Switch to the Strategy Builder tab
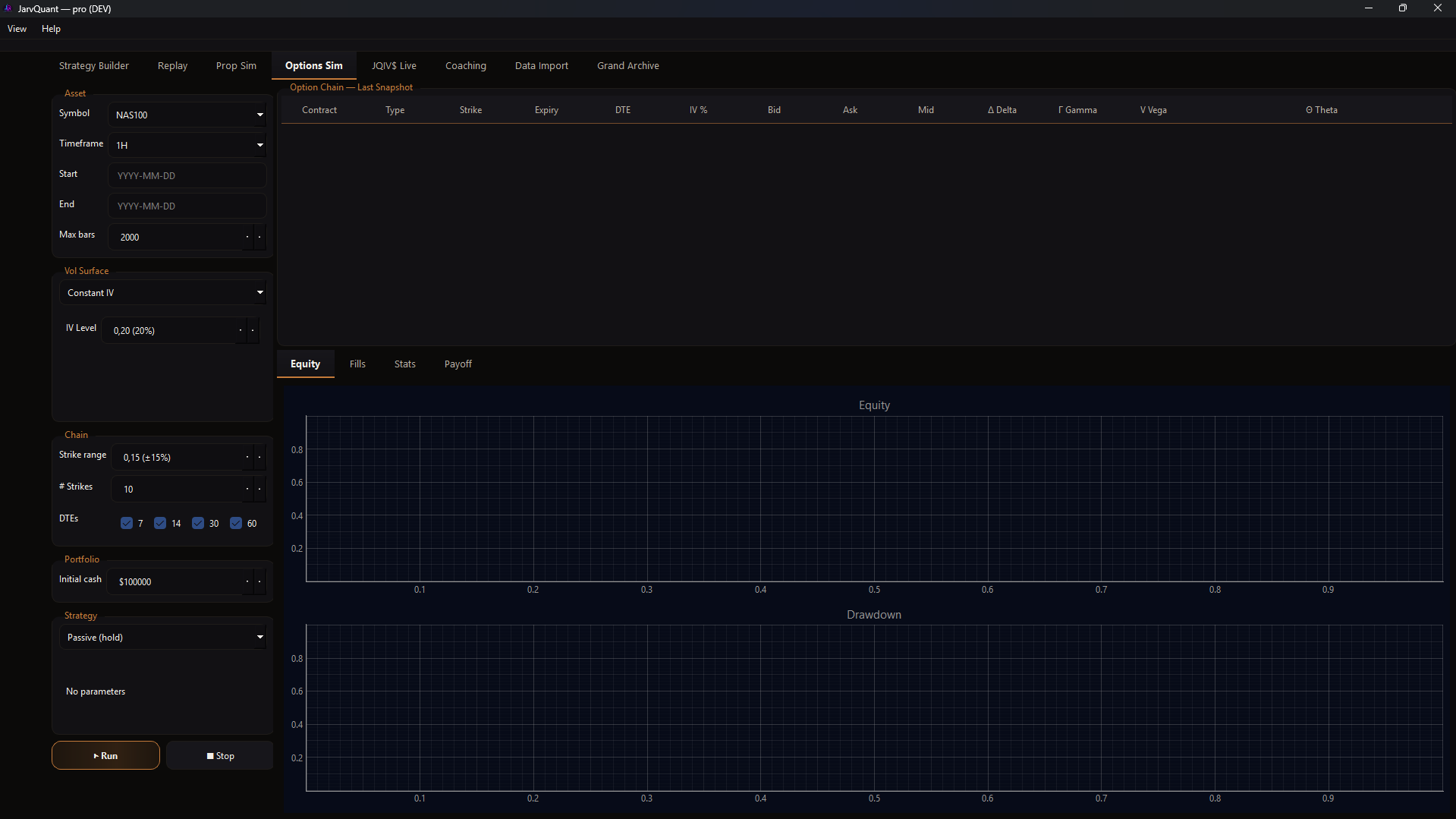 coord(94,66)
